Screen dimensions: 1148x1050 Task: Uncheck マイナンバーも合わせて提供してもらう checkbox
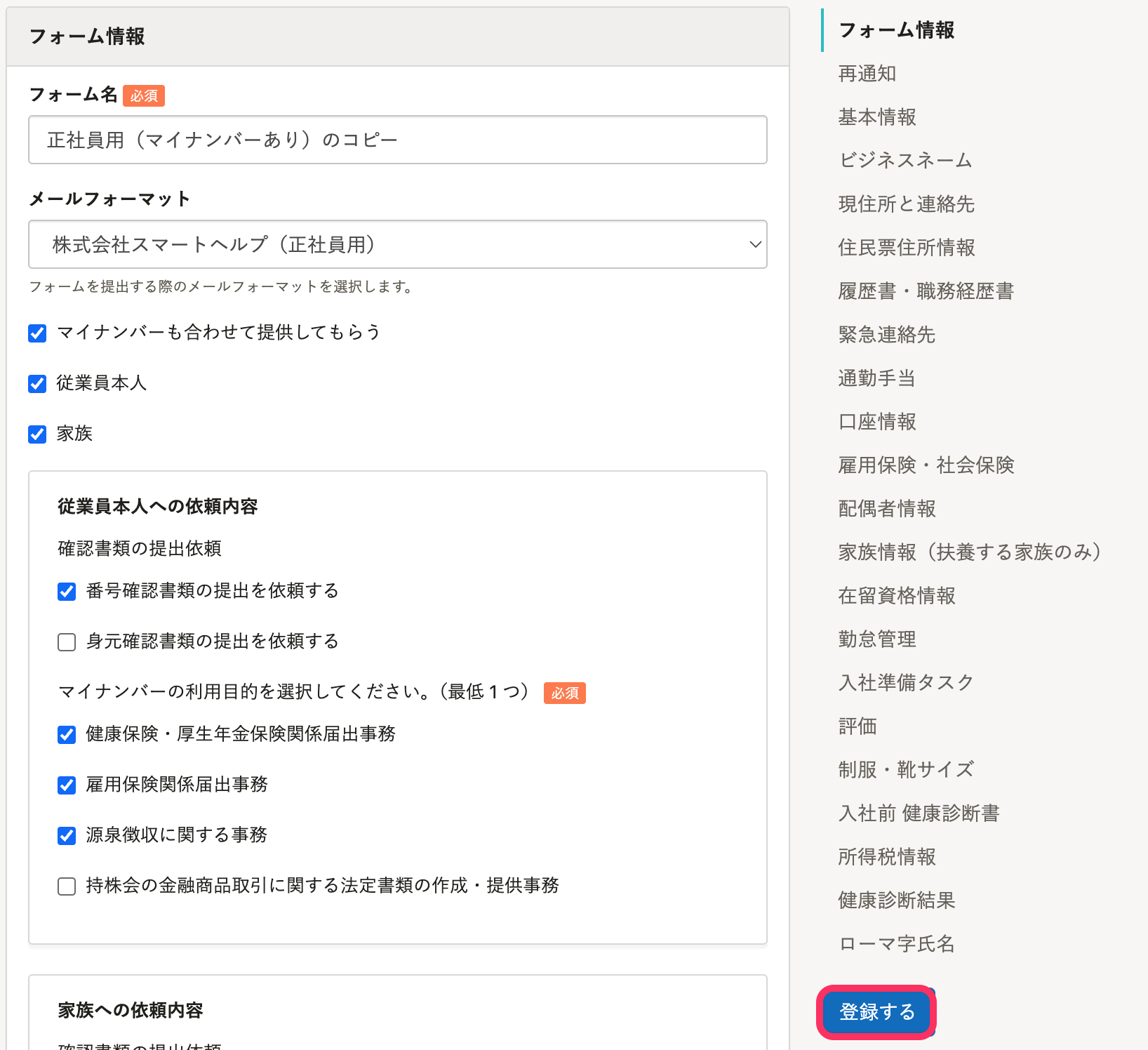pyautogui.click(x=37, y=333)
